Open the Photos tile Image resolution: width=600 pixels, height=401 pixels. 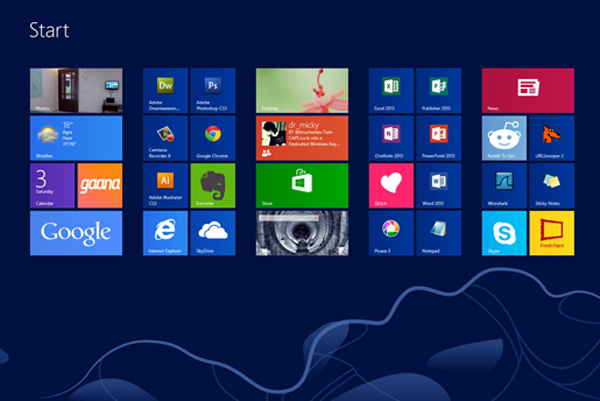[x=76, y=91]
